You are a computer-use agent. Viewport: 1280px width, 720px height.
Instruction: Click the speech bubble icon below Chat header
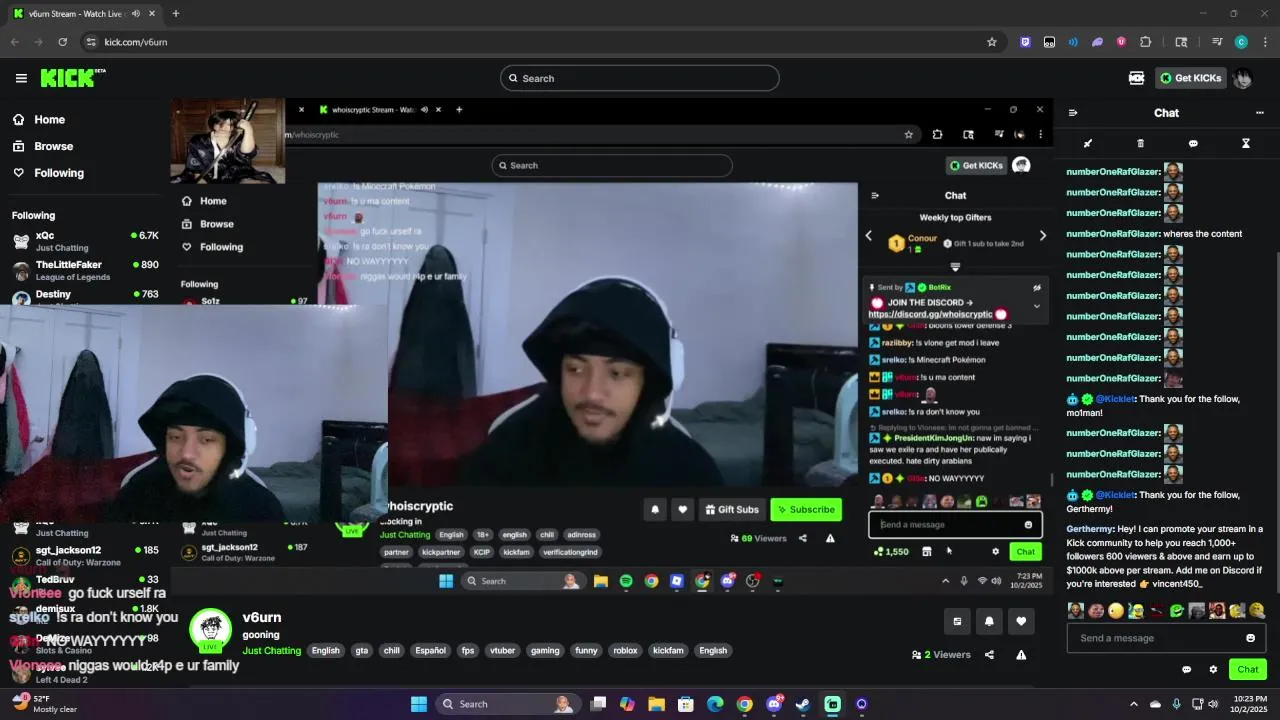[x=1193, y=143]
